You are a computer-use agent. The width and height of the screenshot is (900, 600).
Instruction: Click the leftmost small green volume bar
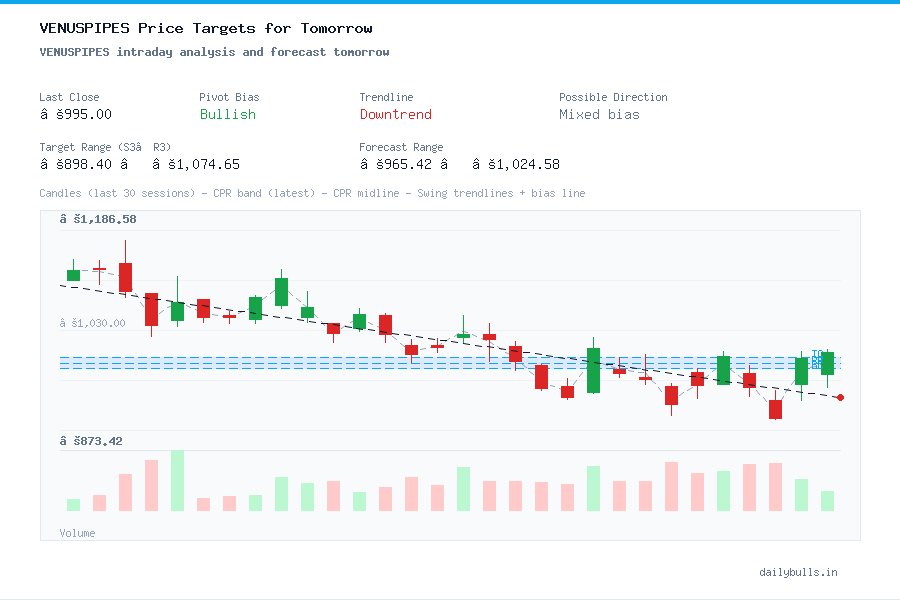(x=72, y=505)
